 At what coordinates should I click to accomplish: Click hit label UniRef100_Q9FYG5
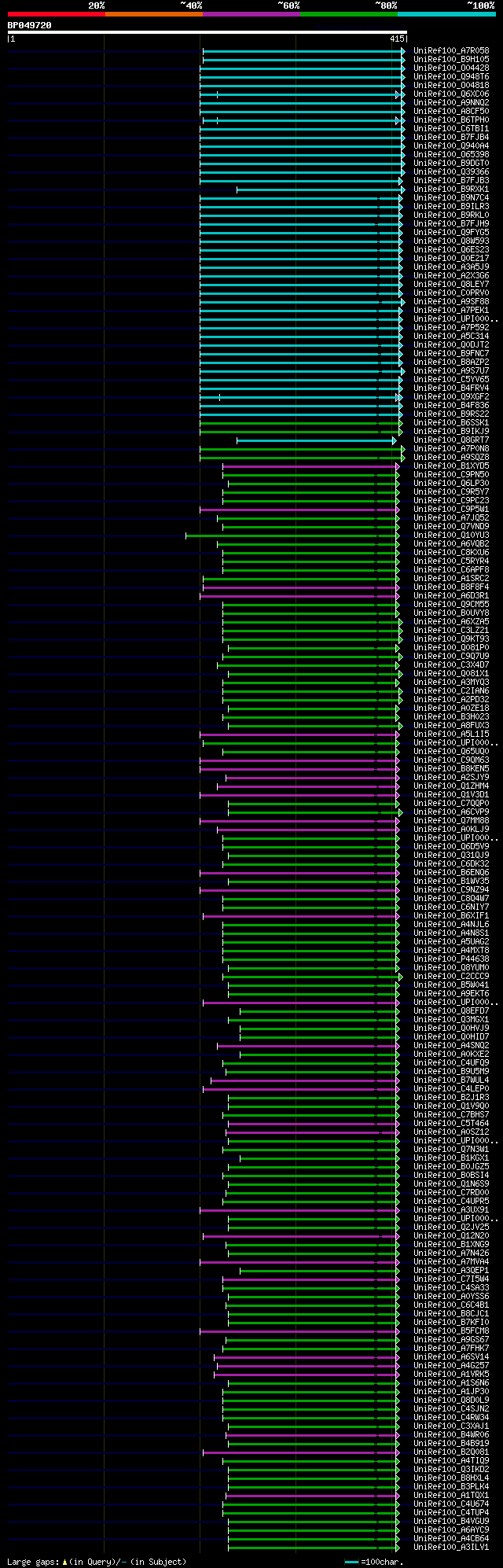pos(451,233)
